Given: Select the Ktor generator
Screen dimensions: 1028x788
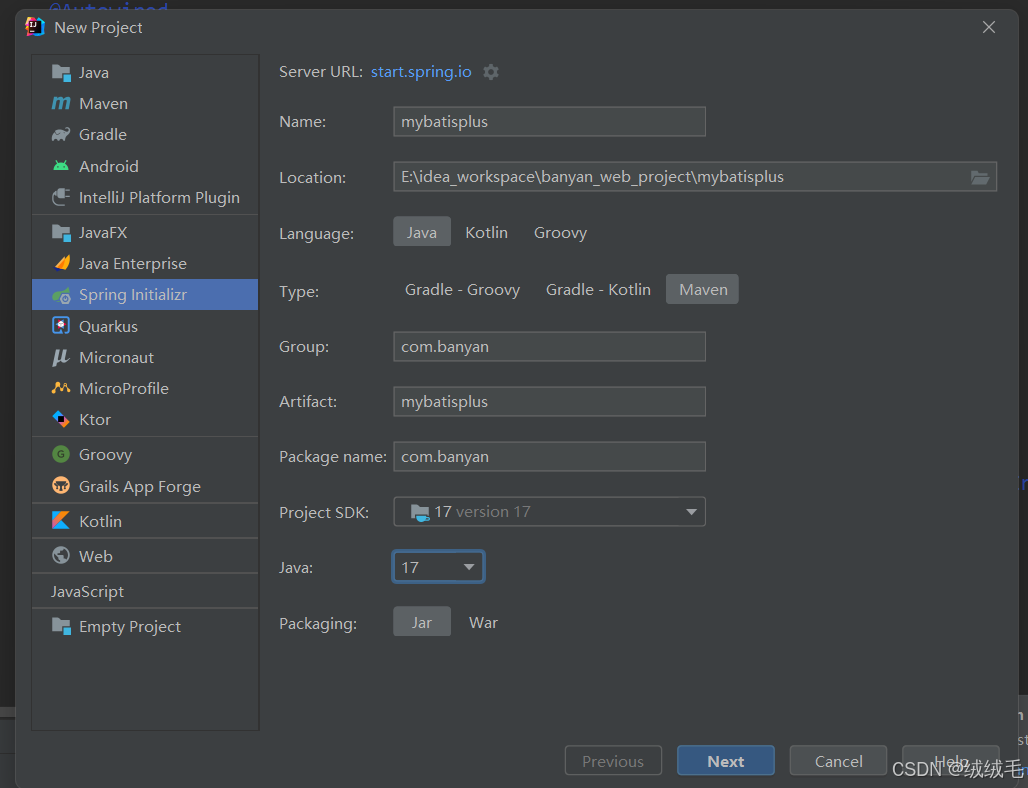Looking at the screenshot, I should [95, 419].
